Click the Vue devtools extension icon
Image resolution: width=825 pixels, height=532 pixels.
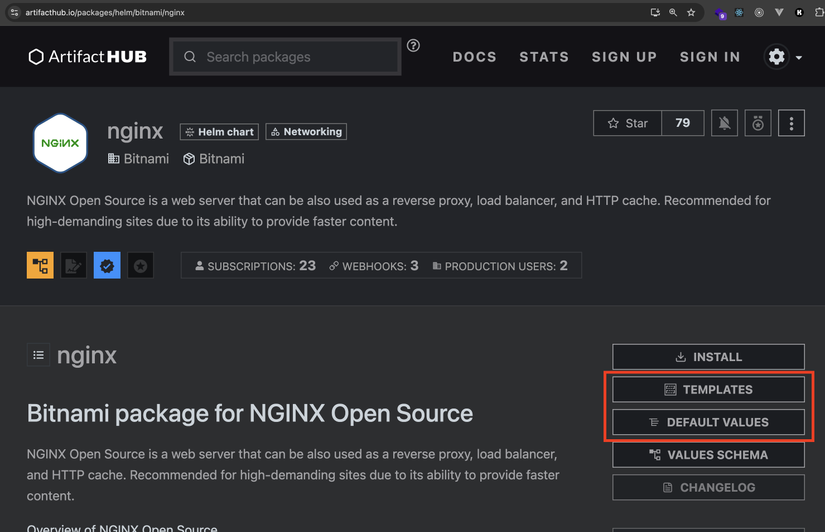tap(779, 13)
